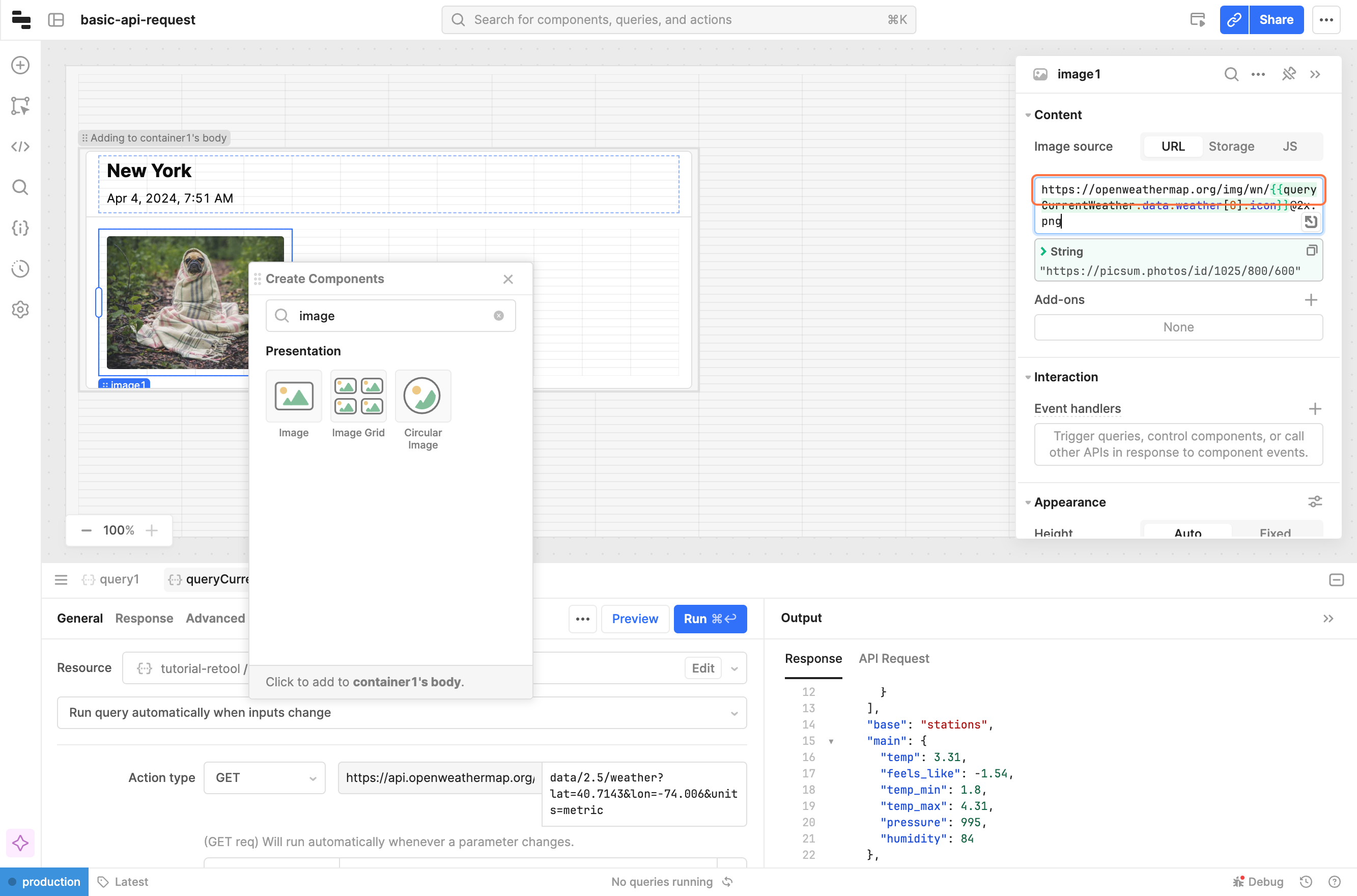Open the GET action type dropdown
Image resolution: width=1357 pixels, height=896 pixels.
click(x=265, y=778)
